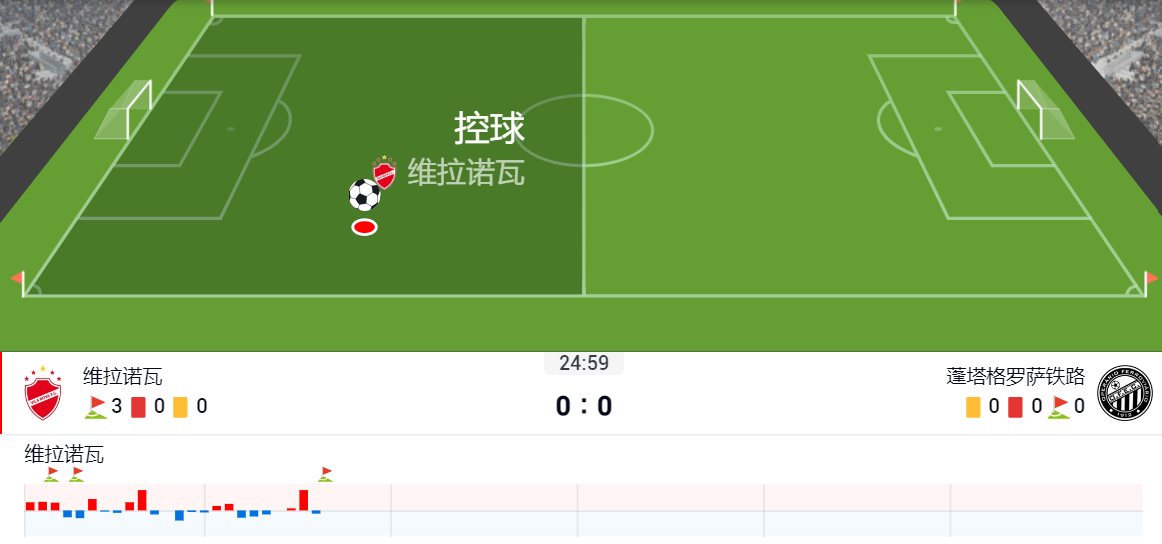Select the third corner flag timeline marker
Screen dimensions: 1162x544
pos(325,474)
